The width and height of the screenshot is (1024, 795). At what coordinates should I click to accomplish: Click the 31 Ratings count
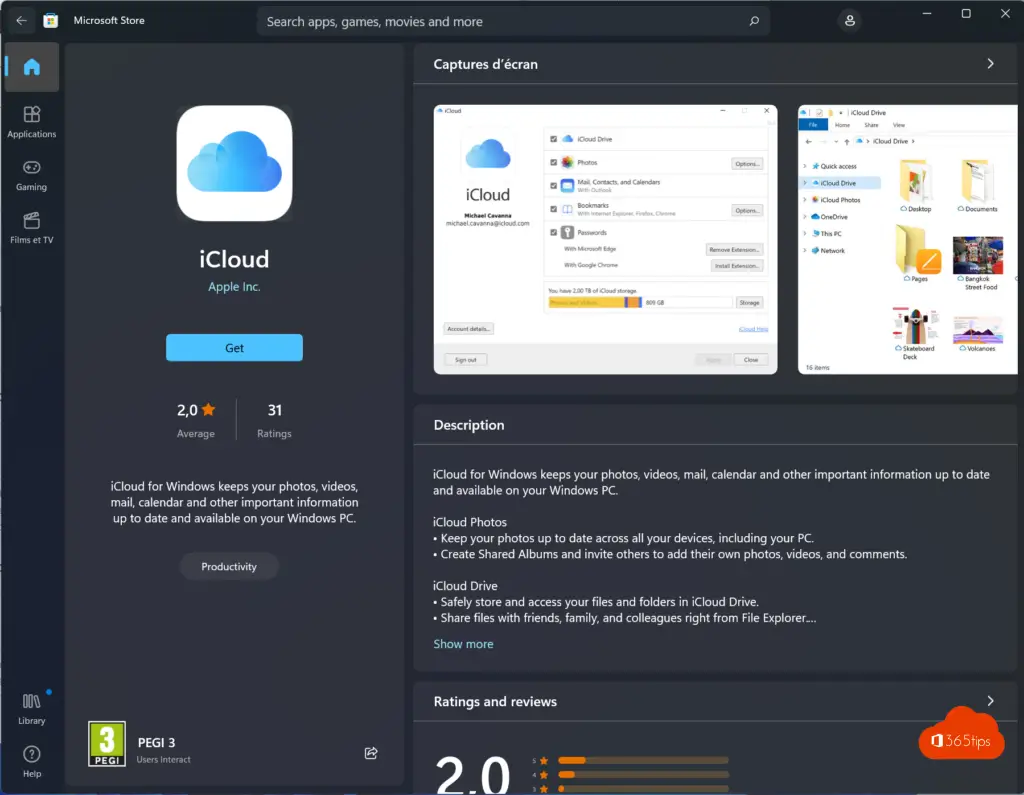pyautogui.click(x=274, y=419)
